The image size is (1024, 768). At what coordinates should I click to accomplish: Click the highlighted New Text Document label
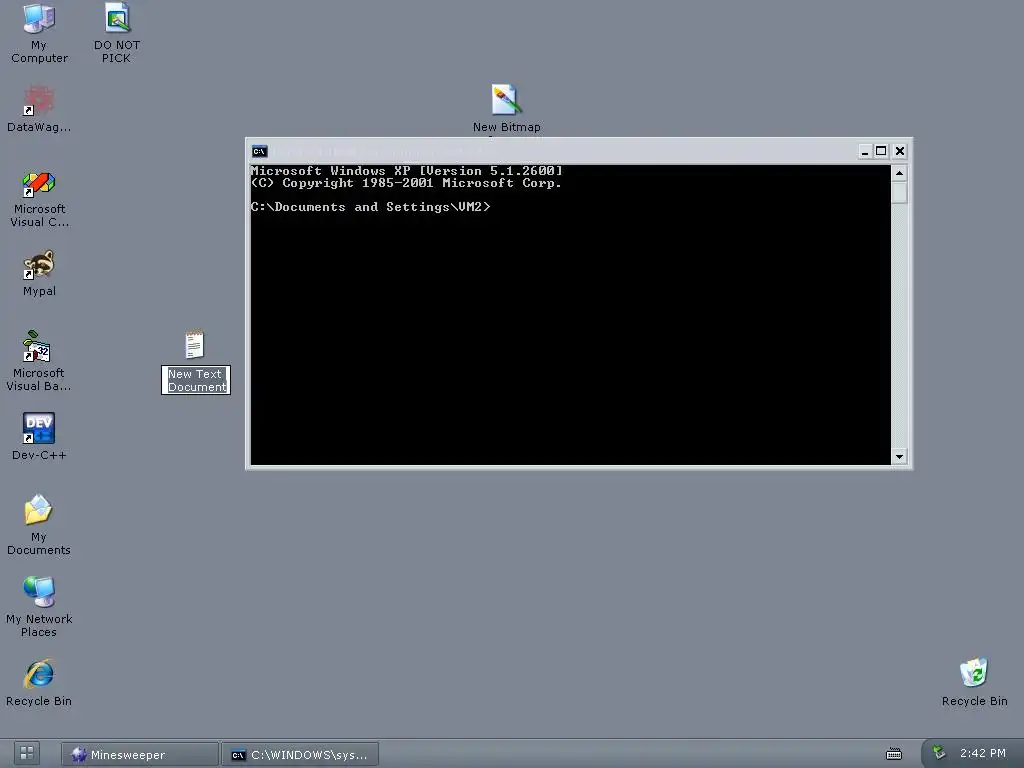[196, 380]
